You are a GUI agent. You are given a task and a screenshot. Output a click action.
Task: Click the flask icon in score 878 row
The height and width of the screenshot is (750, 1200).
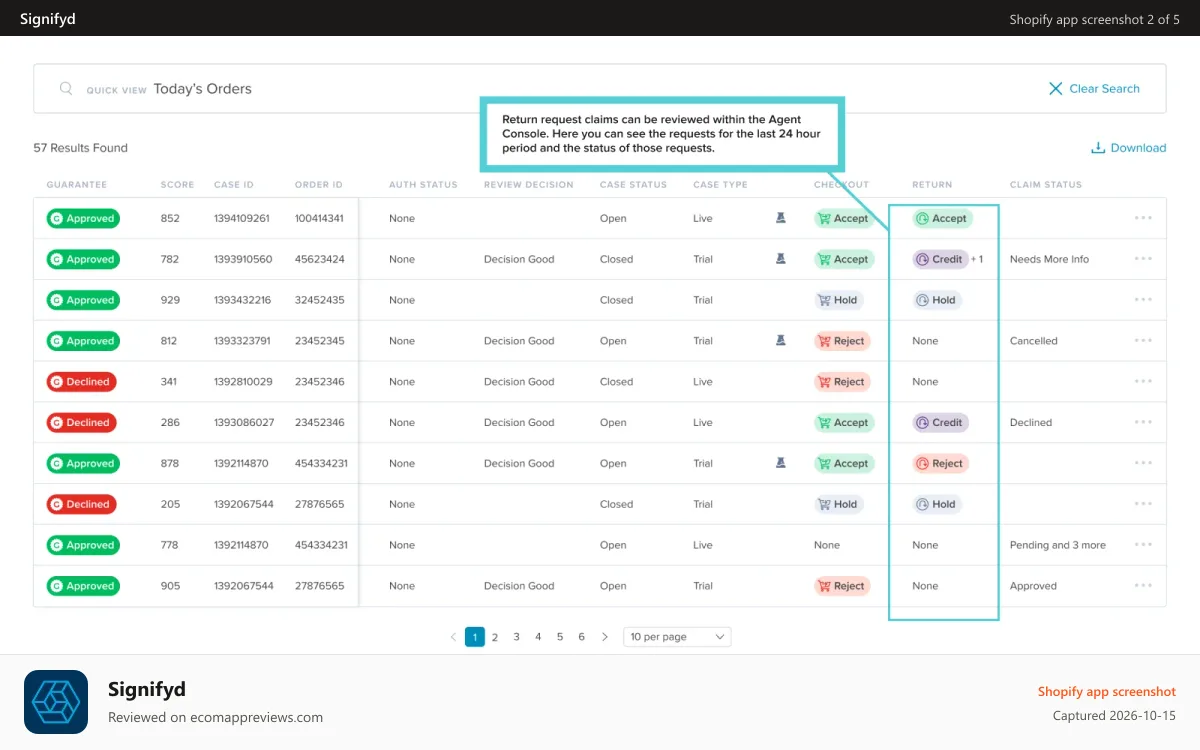781,463
